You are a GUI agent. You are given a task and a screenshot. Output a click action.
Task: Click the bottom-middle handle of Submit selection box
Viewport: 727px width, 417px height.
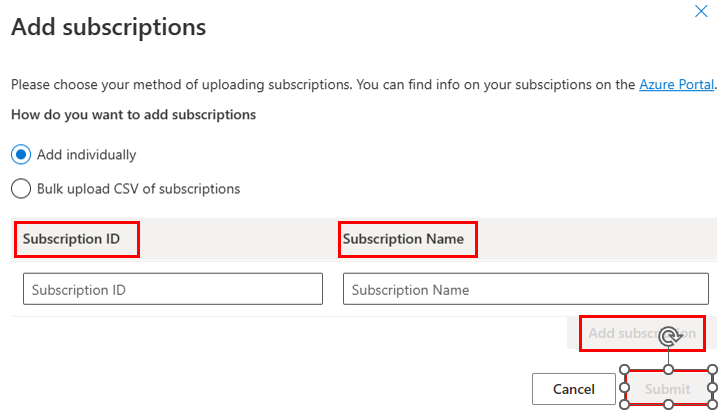click(x=668, y=405)
